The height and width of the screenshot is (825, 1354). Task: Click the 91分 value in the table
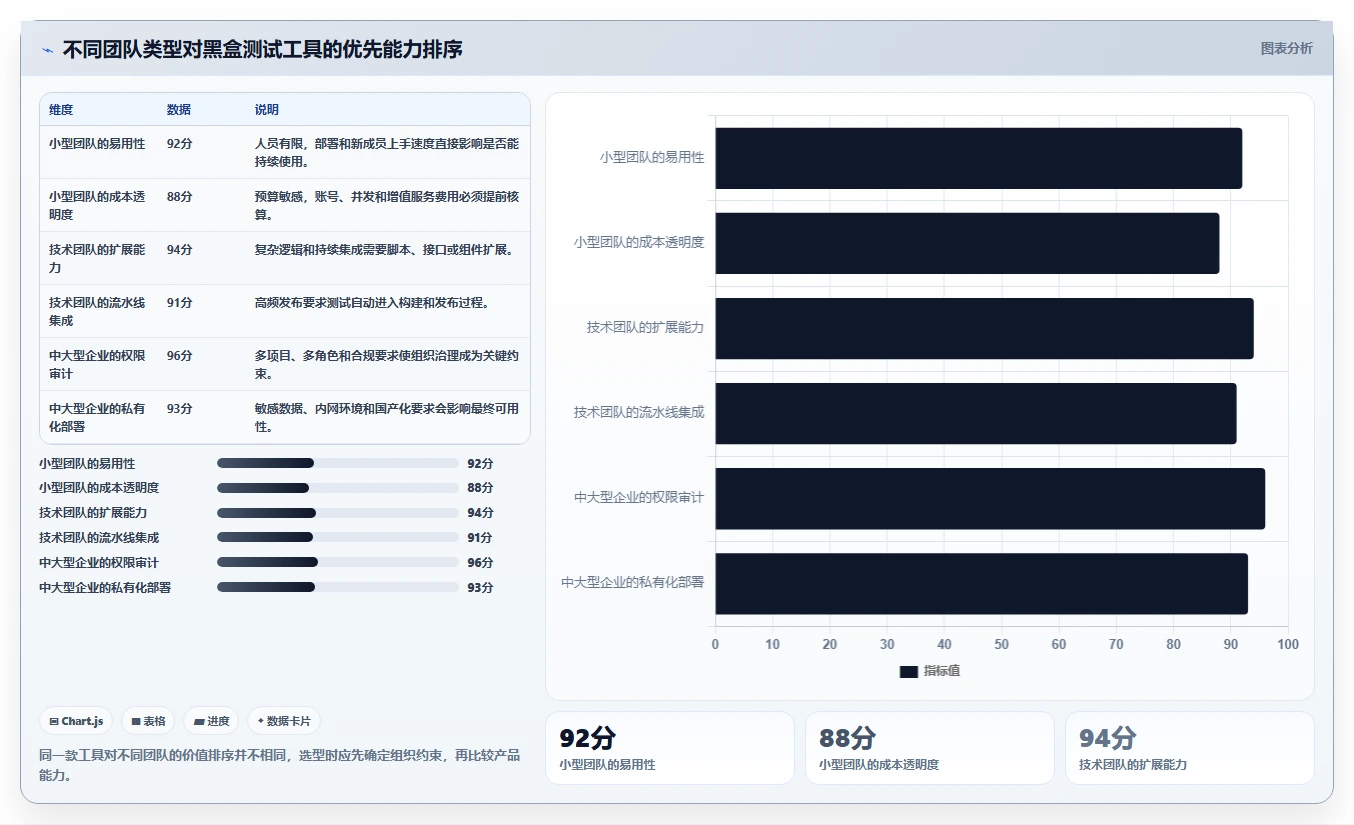[180, 303]
